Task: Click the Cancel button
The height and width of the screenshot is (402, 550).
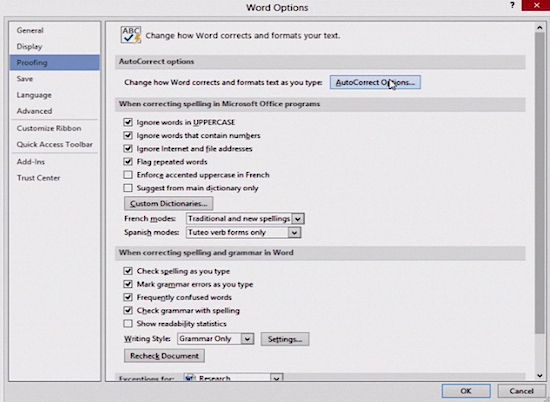Action: click(522, 391)
